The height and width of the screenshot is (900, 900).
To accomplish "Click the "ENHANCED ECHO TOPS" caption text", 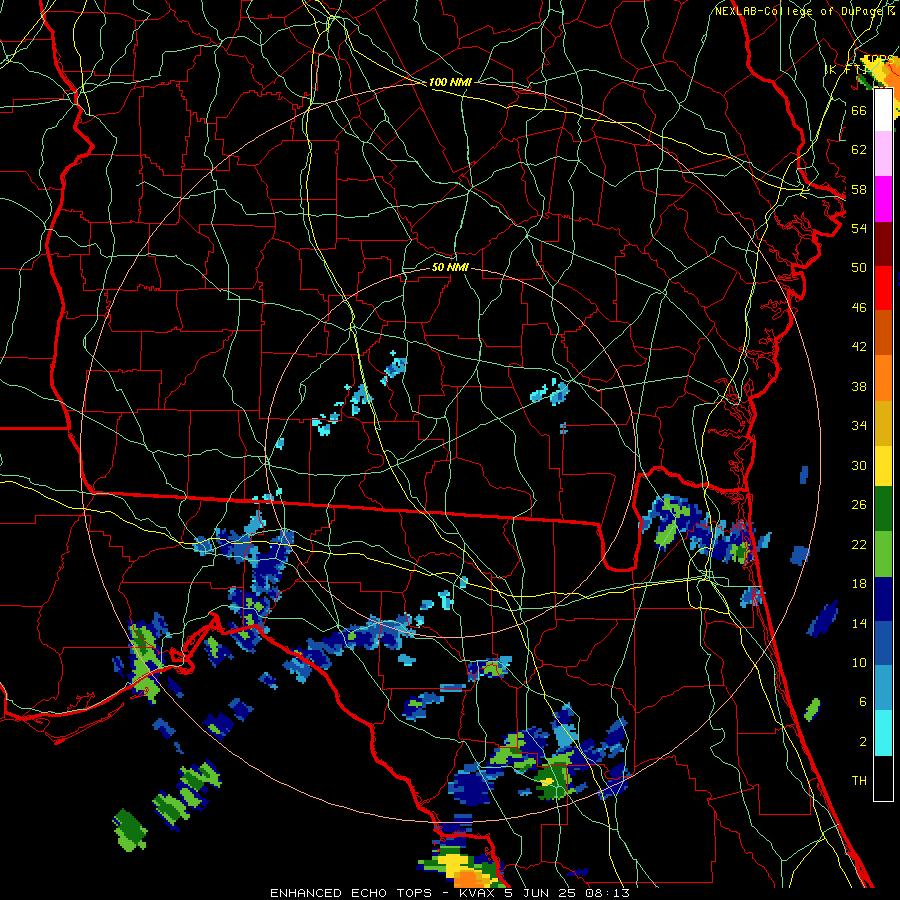I will pyautogui.click(x=351, y=893).
